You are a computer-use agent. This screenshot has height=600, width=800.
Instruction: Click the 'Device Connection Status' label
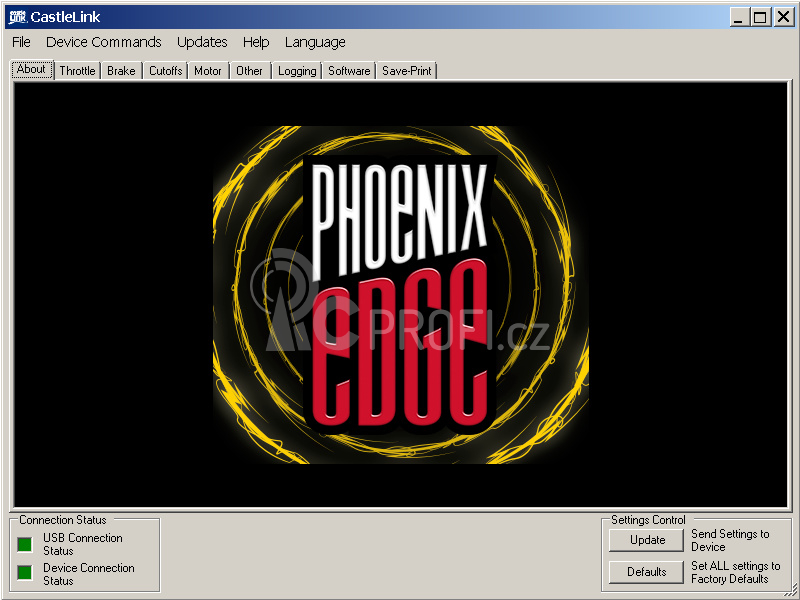89,574
